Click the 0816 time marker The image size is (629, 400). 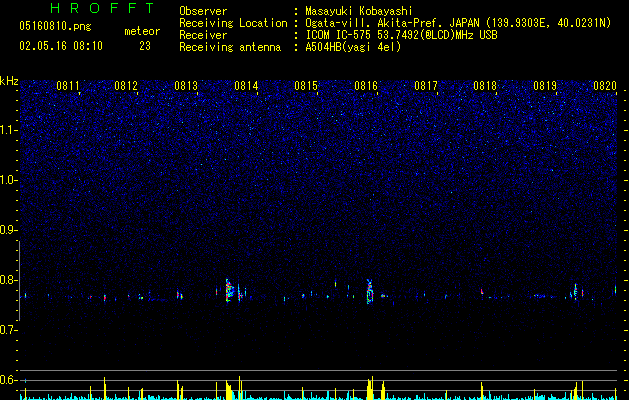[366, 86]
